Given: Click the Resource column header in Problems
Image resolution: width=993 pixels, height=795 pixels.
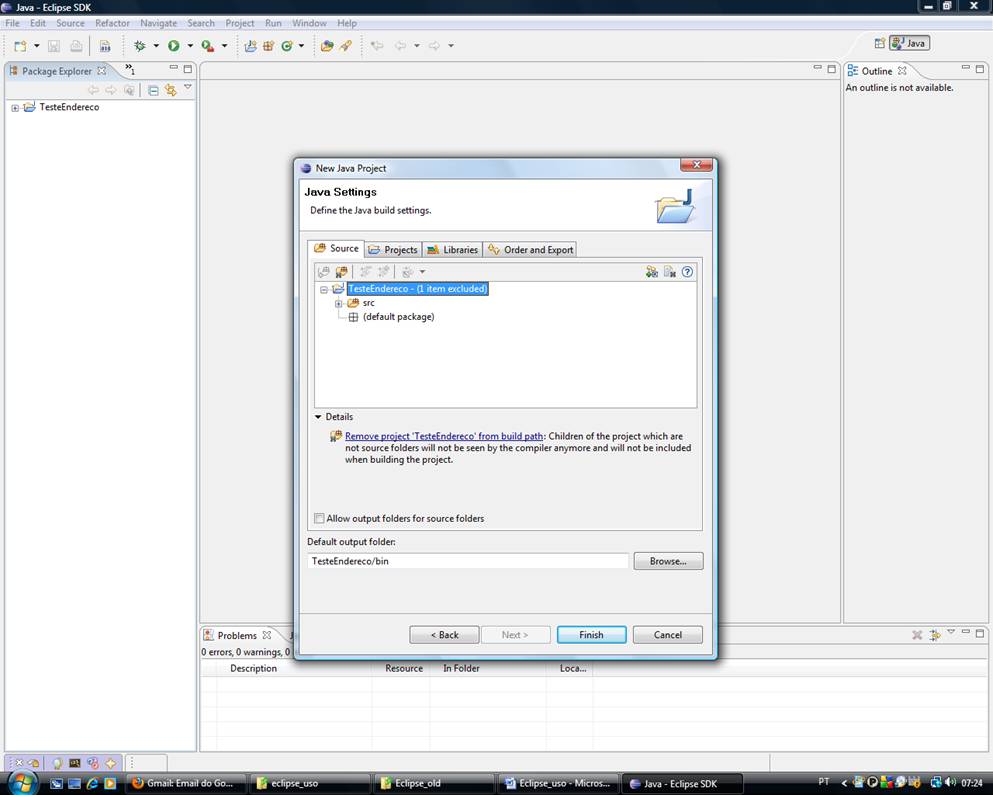Looking at the screenshot, I should click(x=404, y=668).
